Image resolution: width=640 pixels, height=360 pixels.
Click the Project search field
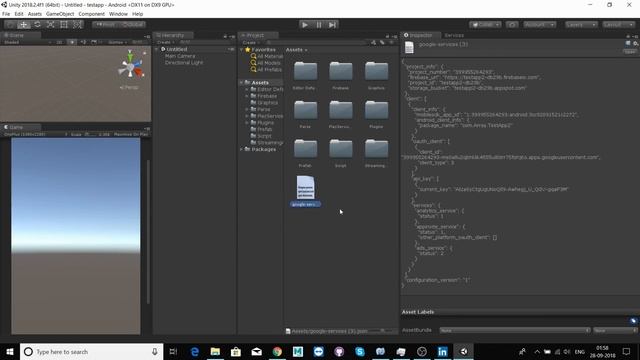pos(317,42)
